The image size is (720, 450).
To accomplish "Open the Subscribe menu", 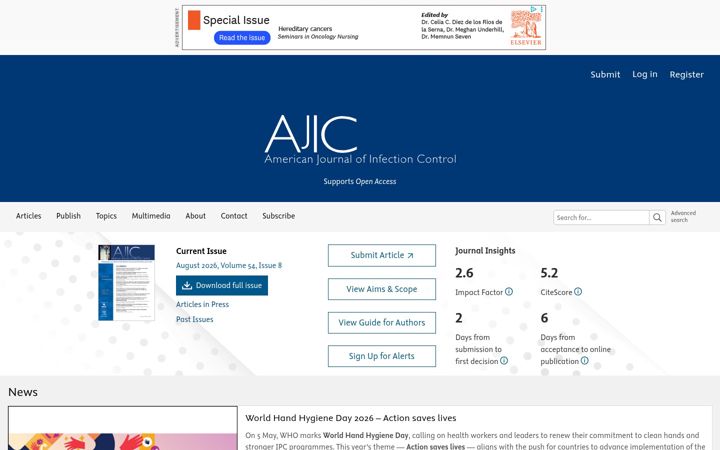I will point(279,216).
